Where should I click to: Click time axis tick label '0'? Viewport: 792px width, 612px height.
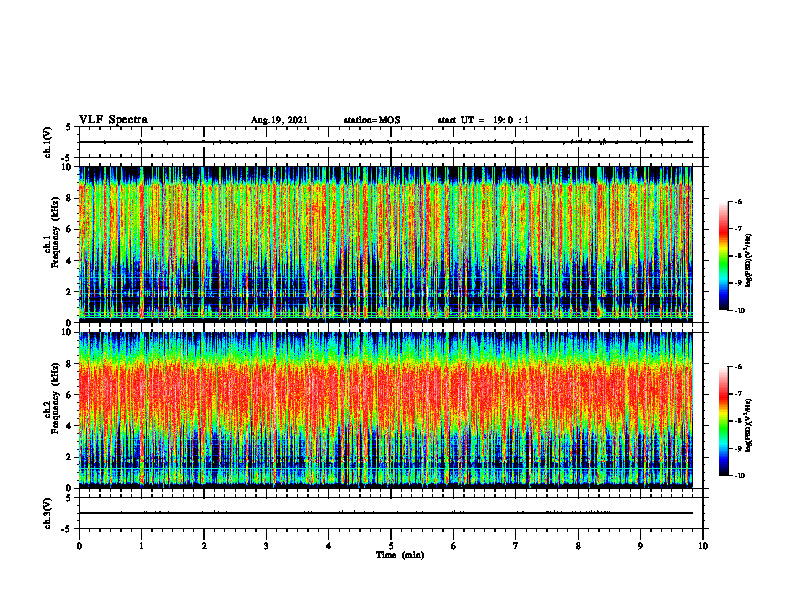click(x=79, y=546)
